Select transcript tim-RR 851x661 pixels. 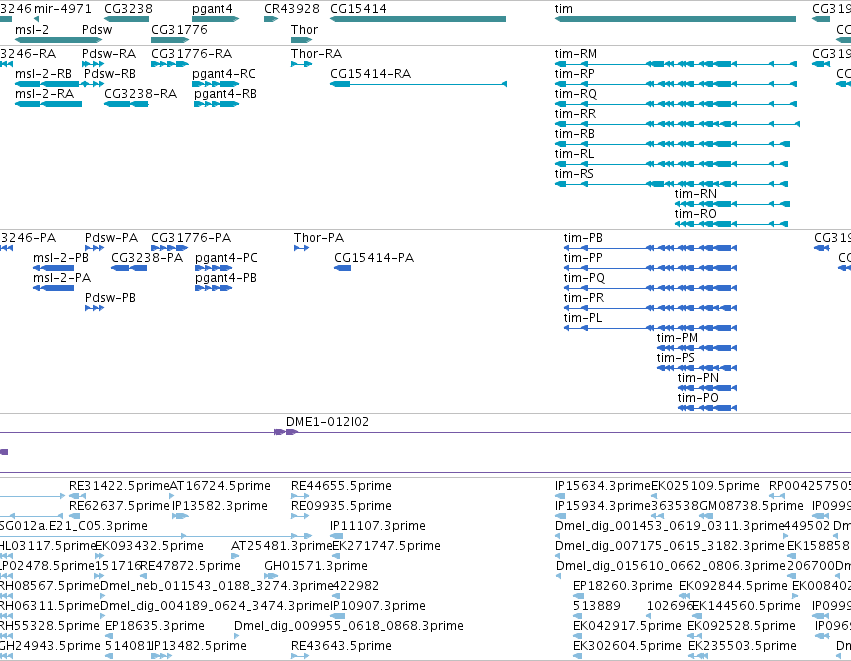(x=677, y=124)
